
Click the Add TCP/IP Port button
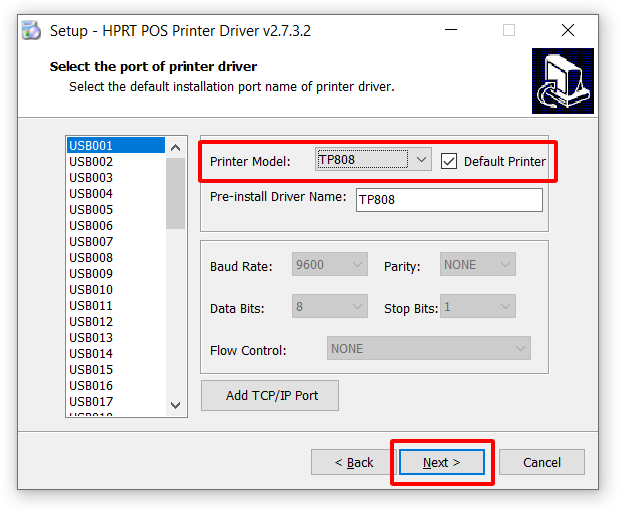point(271,395)
